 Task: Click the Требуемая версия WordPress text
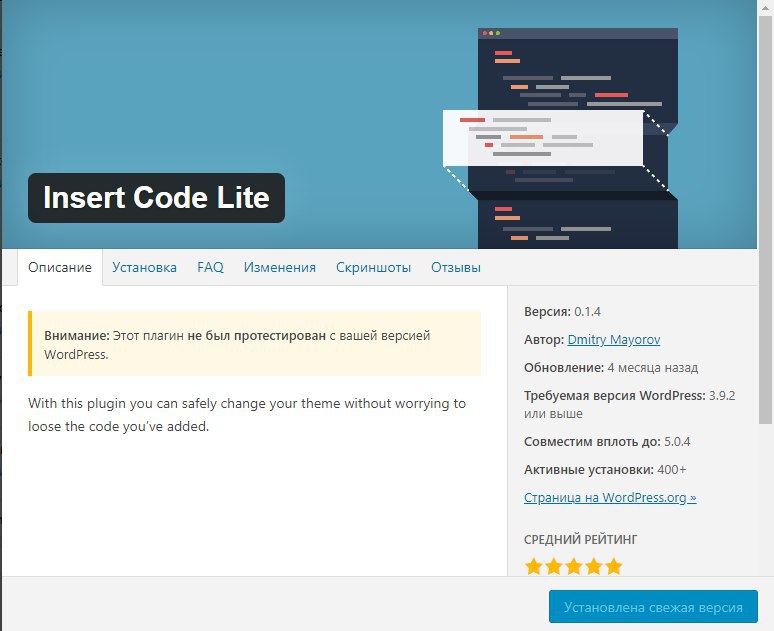coord(629,404)
